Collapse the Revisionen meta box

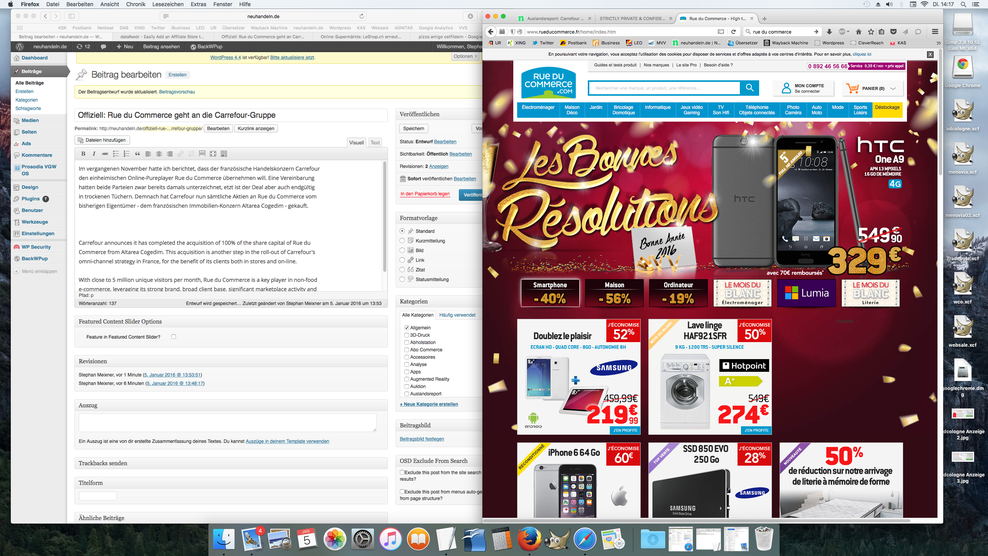(x=231, y=361)
